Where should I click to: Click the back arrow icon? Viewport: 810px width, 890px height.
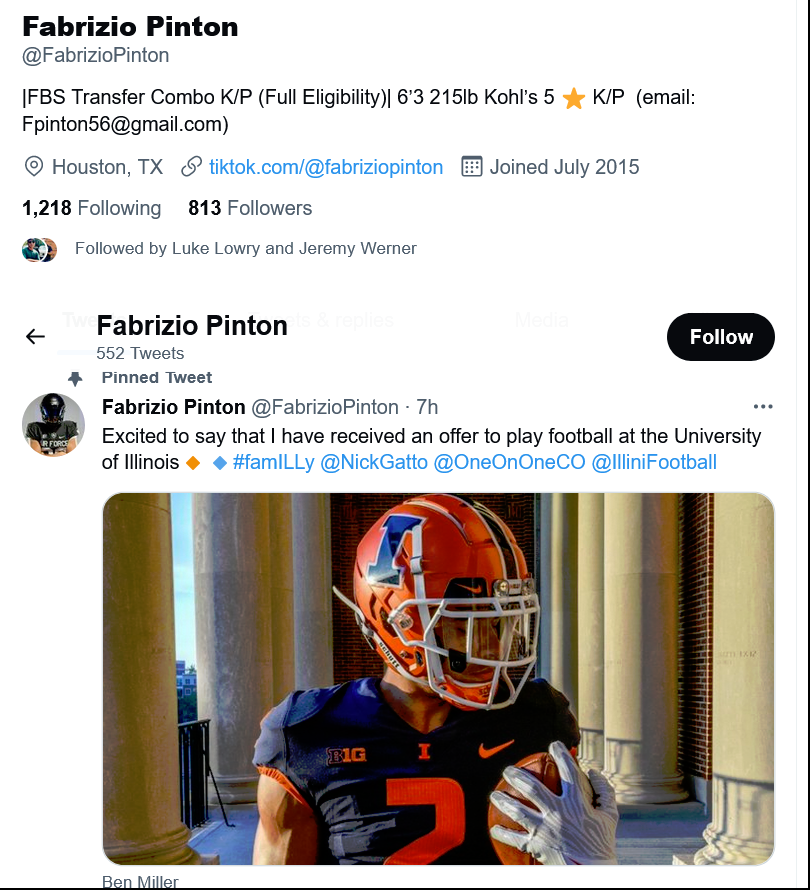point(36,337)
